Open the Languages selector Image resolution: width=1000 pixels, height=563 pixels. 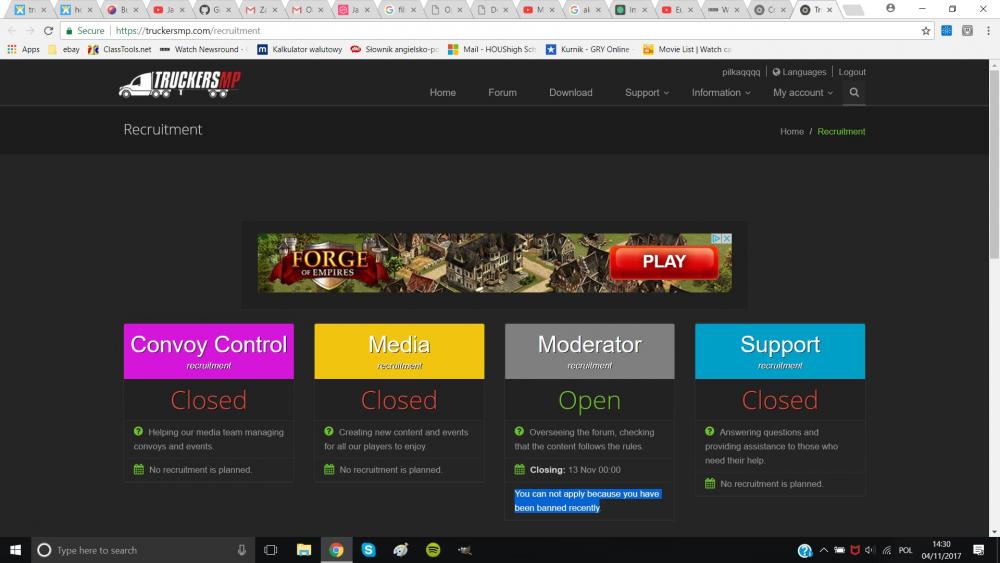[799, 72]
